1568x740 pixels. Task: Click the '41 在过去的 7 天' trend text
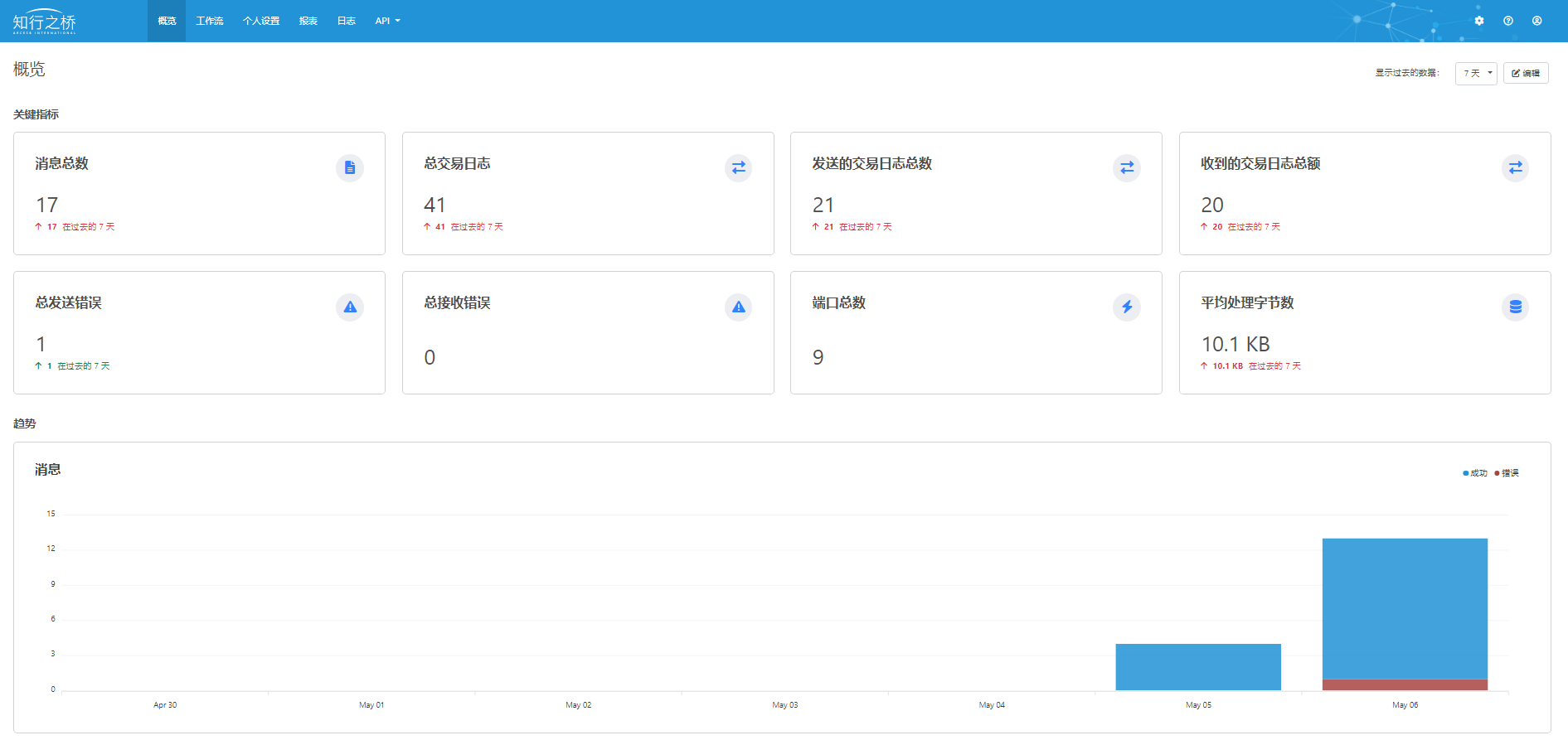point(463,227)
